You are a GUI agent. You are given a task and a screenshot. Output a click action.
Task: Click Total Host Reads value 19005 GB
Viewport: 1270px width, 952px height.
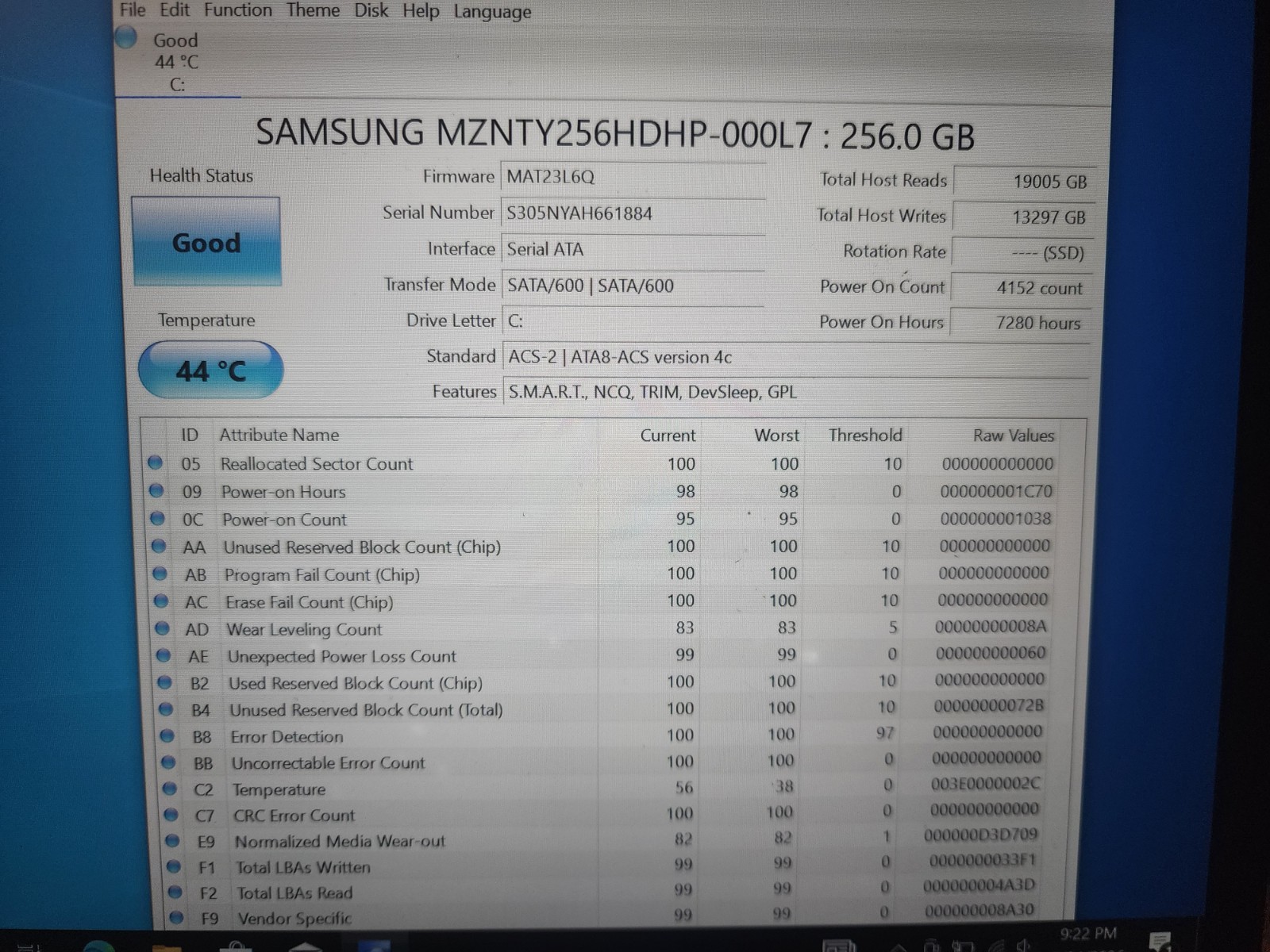[1024, 181]
